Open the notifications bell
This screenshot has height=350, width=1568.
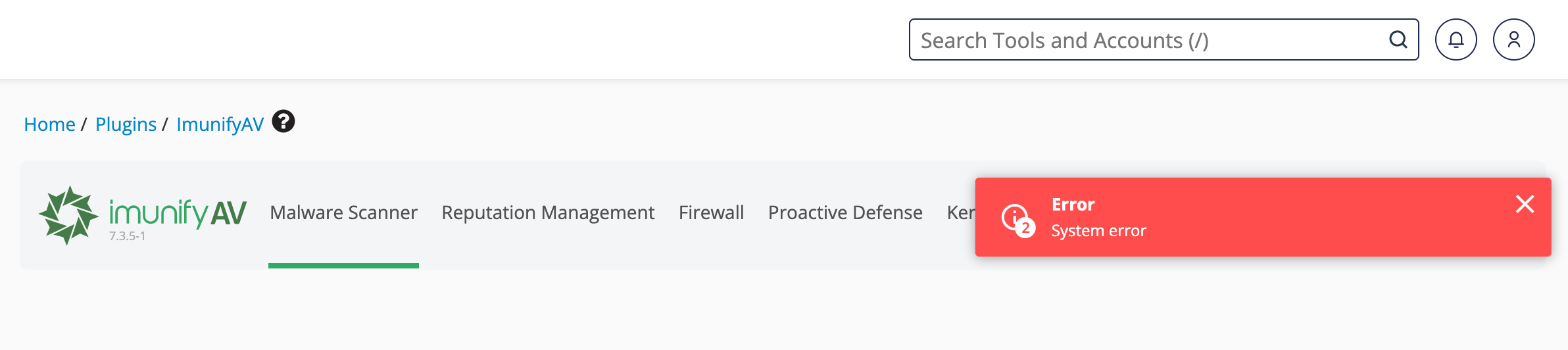click(x=1456, y=40)
